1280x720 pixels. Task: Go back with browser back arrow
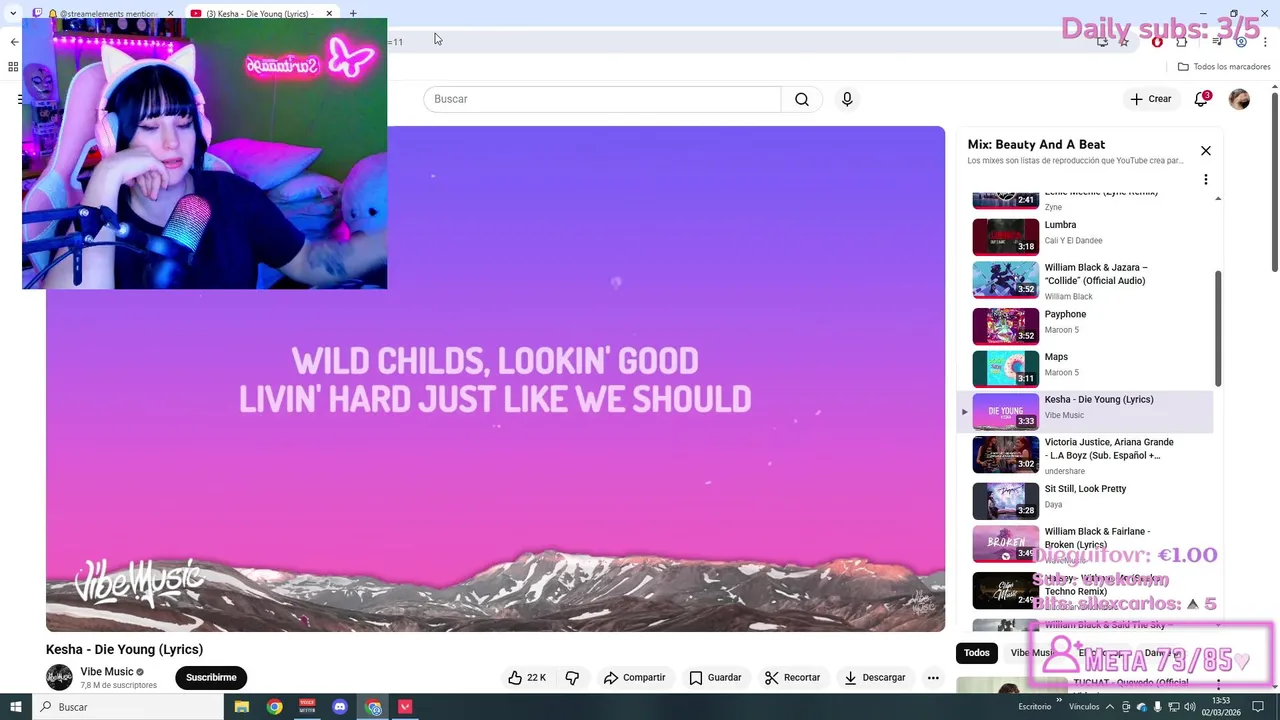(14, 42)
